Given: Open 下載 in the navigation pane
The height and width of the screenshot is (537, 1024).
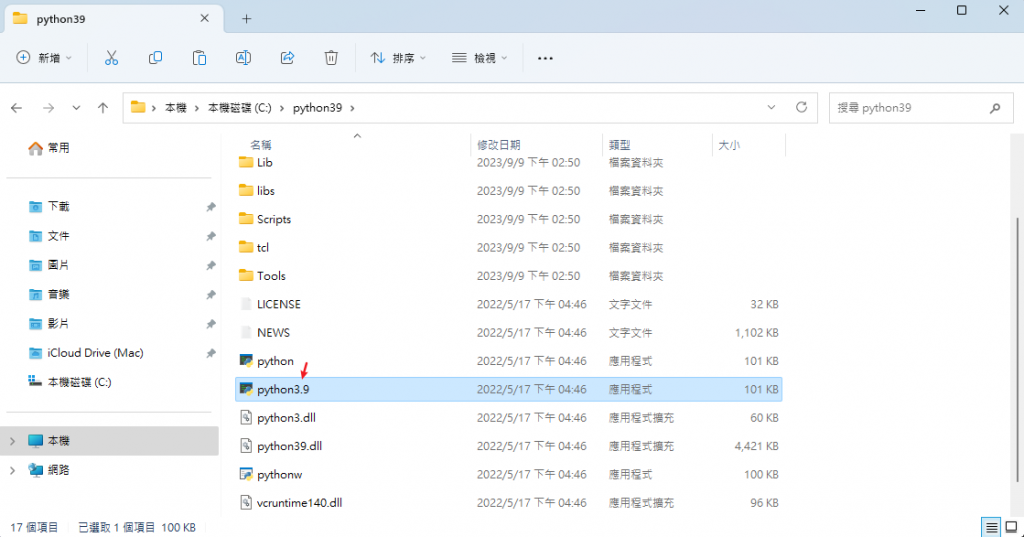Looking at the screenshot, I should (58, 206).
